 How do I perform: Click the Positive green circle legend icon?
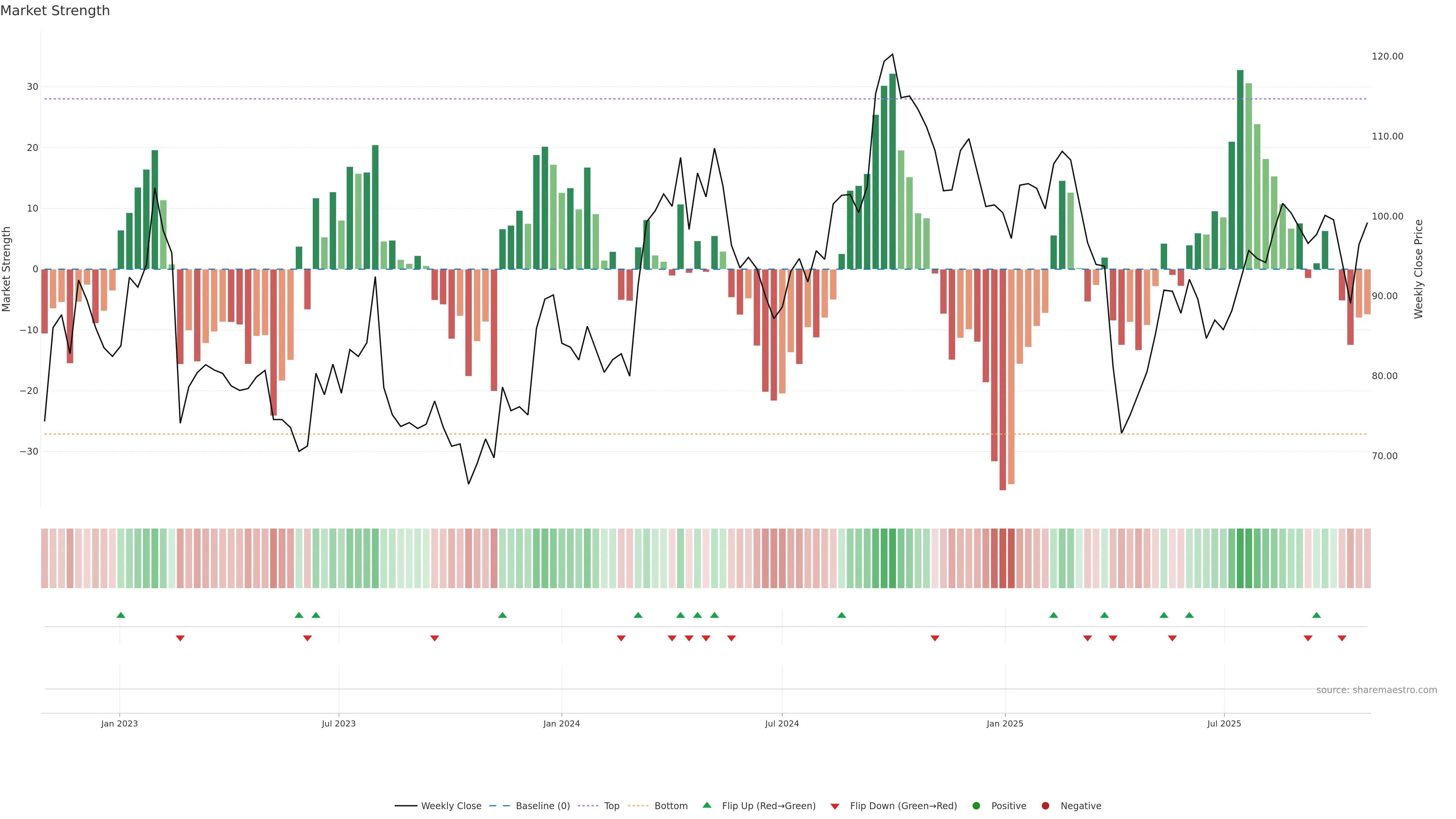(x=976, y=806)
